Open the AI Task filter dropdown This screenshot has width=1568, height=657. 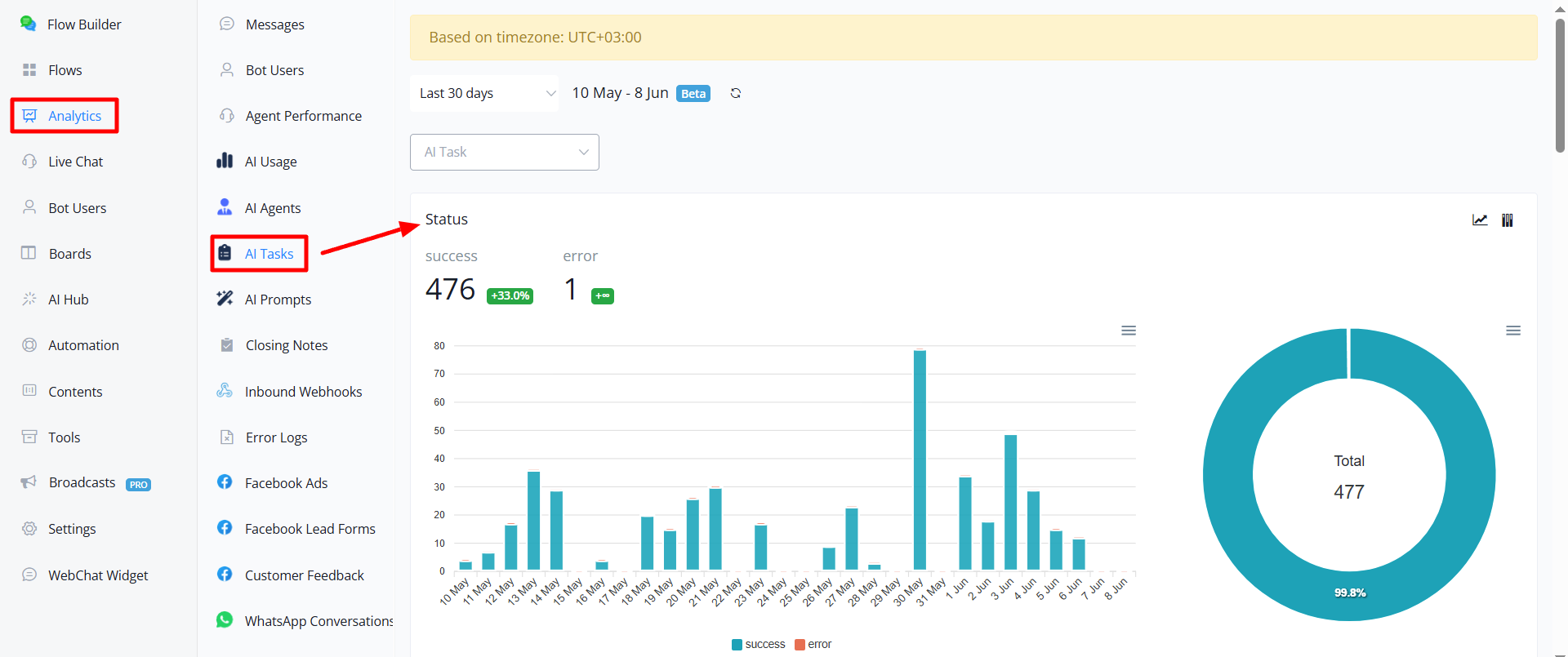pyautogui.click(x=505, y=152)
